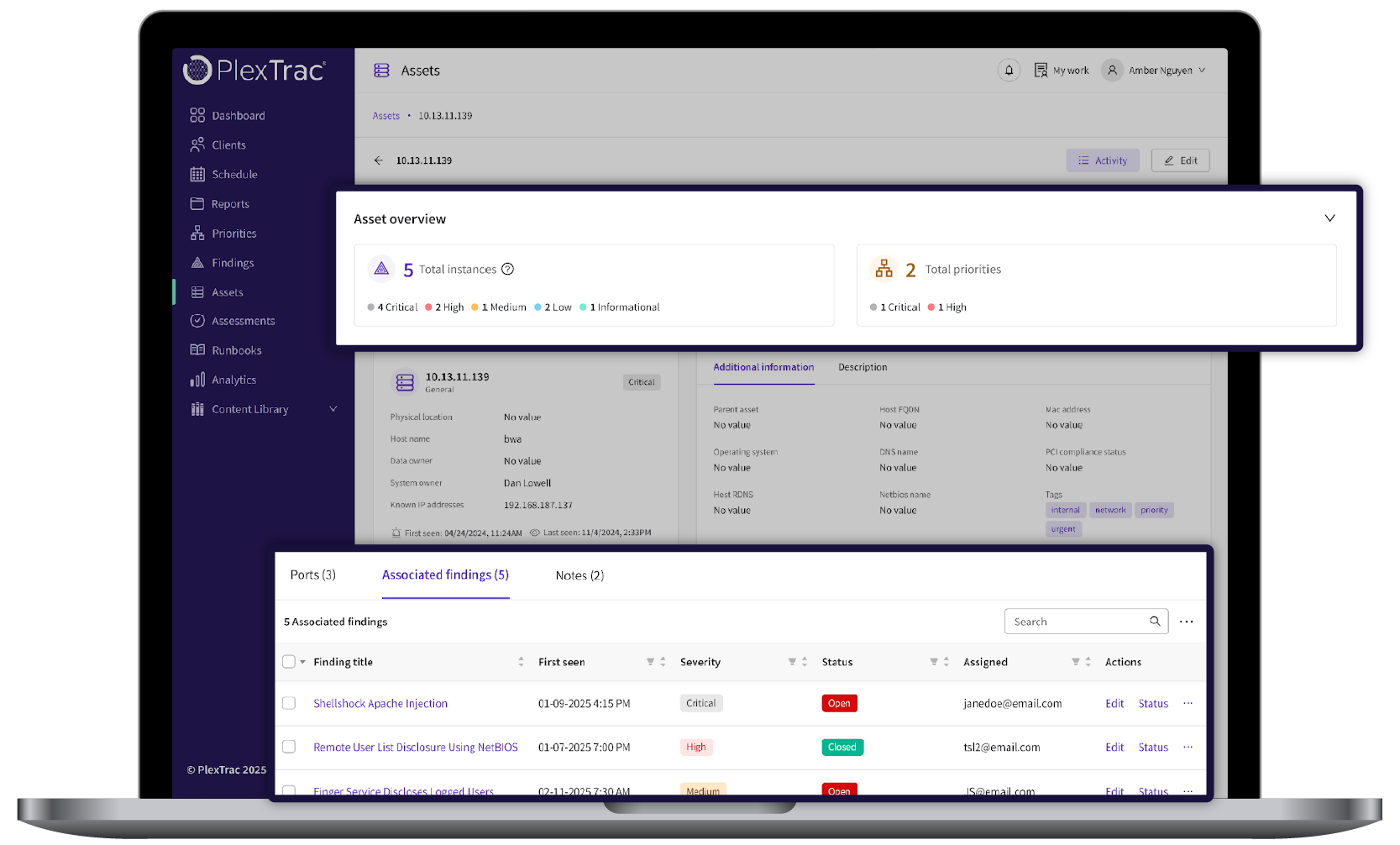Edit the Shellshock Apache Injection finding
This screenshot has height=845, width=1400.
1114,704
